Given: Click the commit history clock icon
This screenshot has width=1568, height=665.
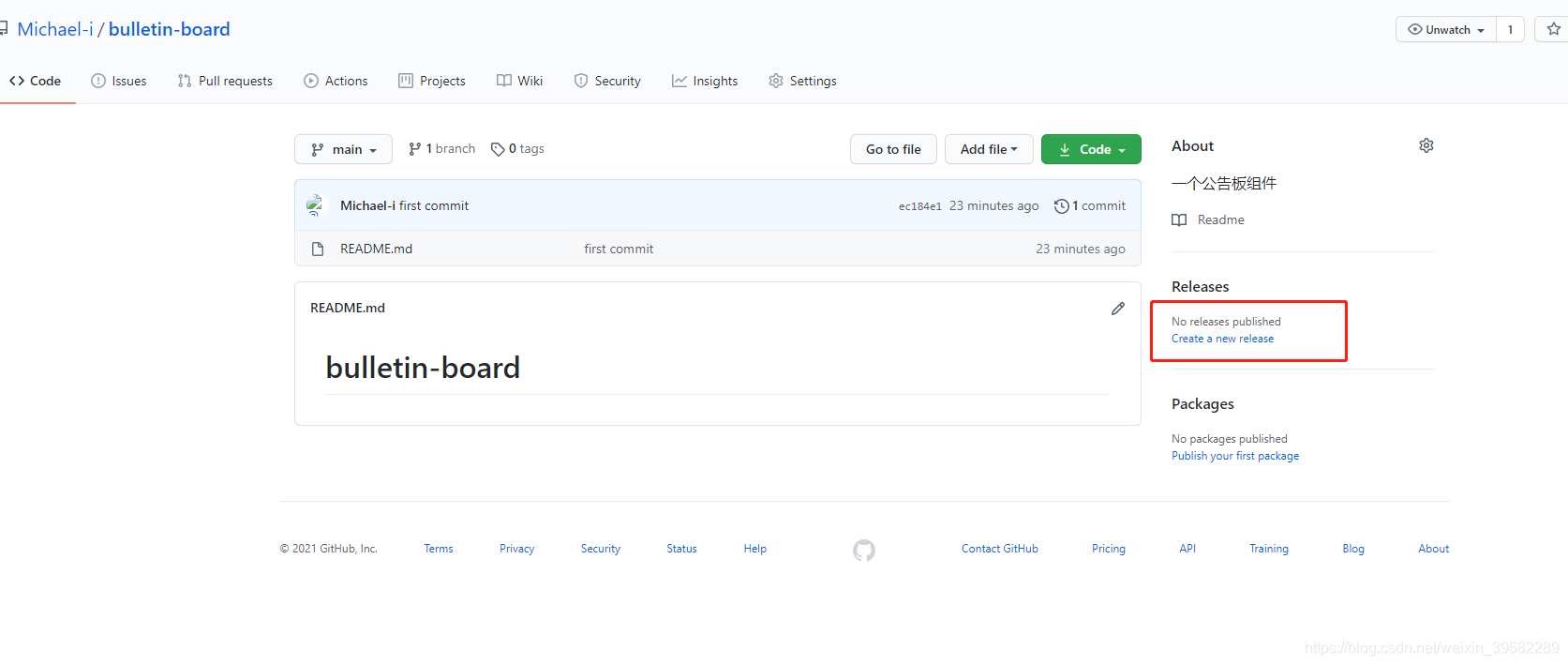Looking at the screenshot, I should (1061, 206).
